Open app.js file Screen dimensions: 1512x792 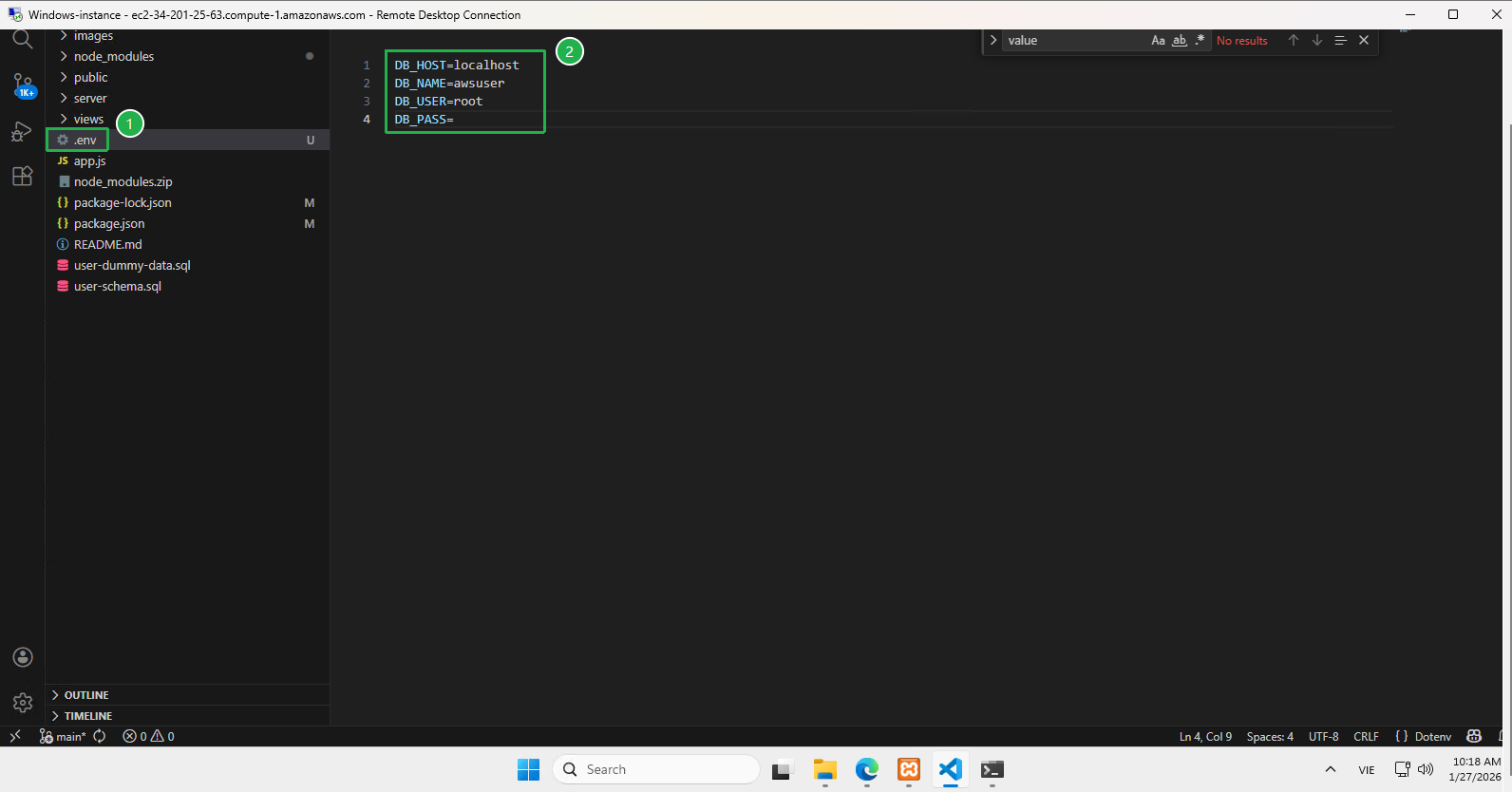(187, 160)
